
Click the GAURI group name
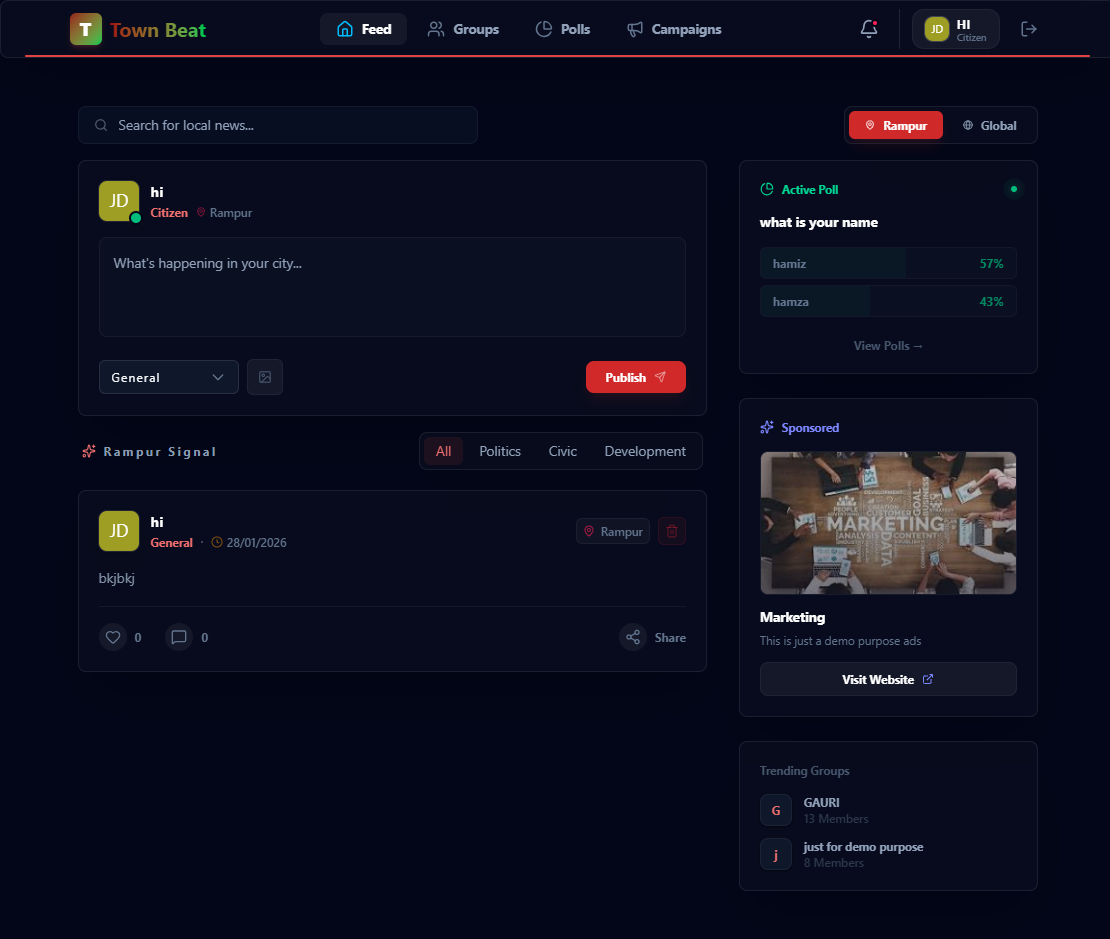(x=821, y=802)
